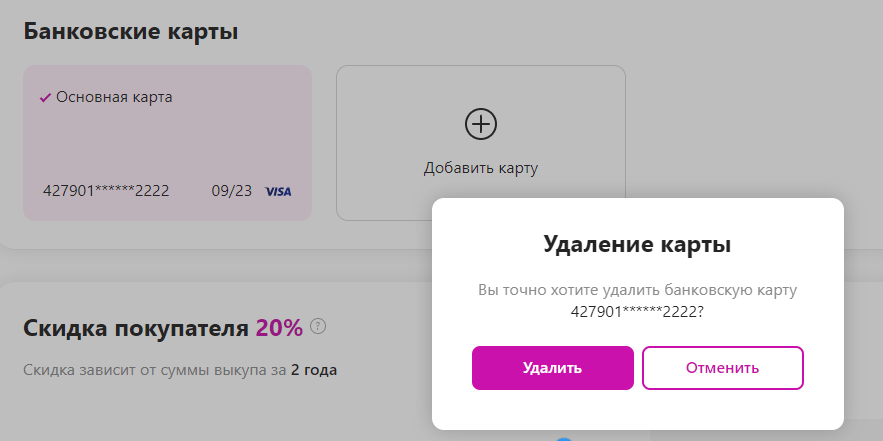The width and height of the screenshot is (883, 441).
Task: Click the Скидка покупателя heading text
Action: pos(134,328)
